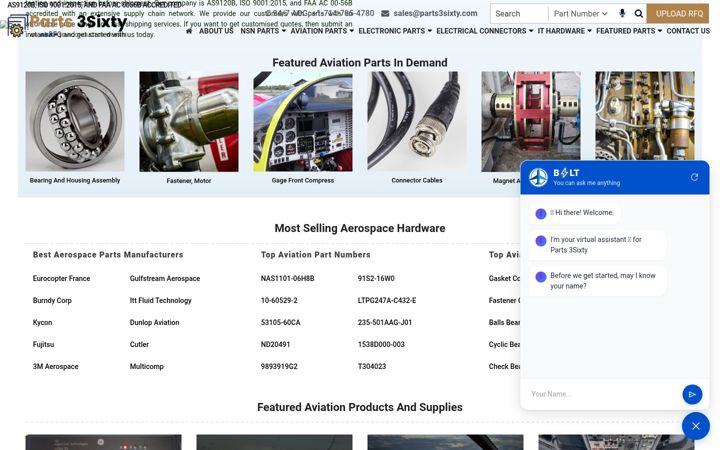Open the Contact Us page
Image resolution: width=720 pixels, height=450 pixels.
tap(688, 31)
